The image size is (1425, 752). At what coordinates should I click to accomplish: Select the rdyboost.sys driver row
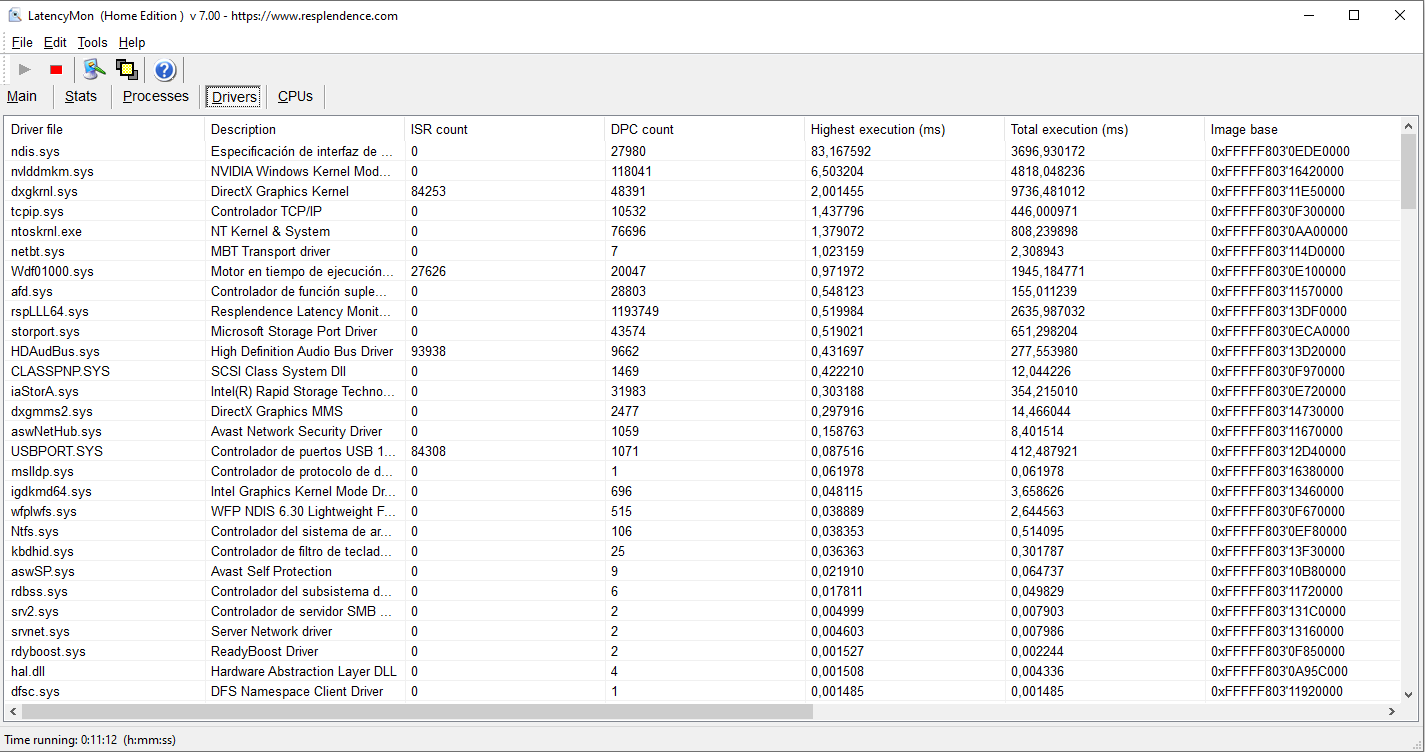702,651
